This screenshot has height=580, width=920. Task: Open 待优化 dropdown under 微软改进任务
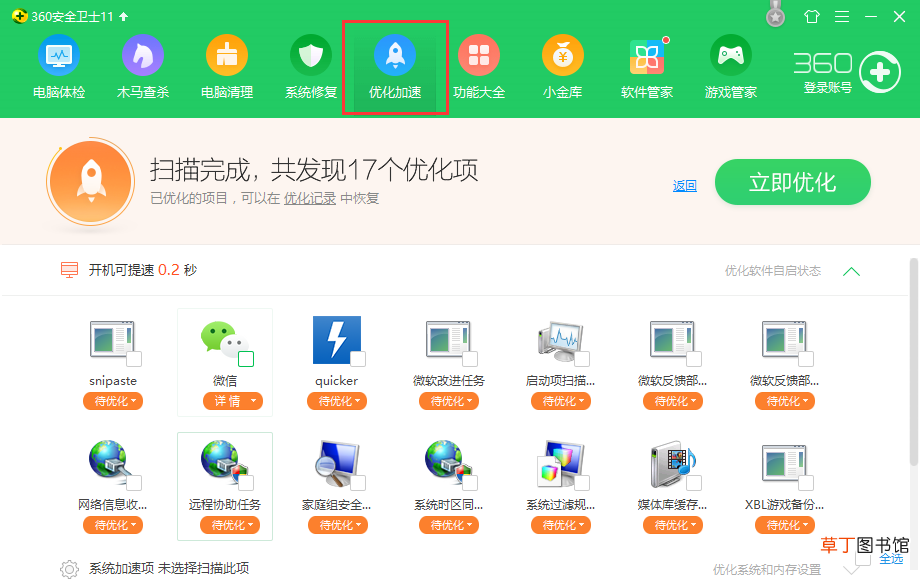tap(449, 401)
